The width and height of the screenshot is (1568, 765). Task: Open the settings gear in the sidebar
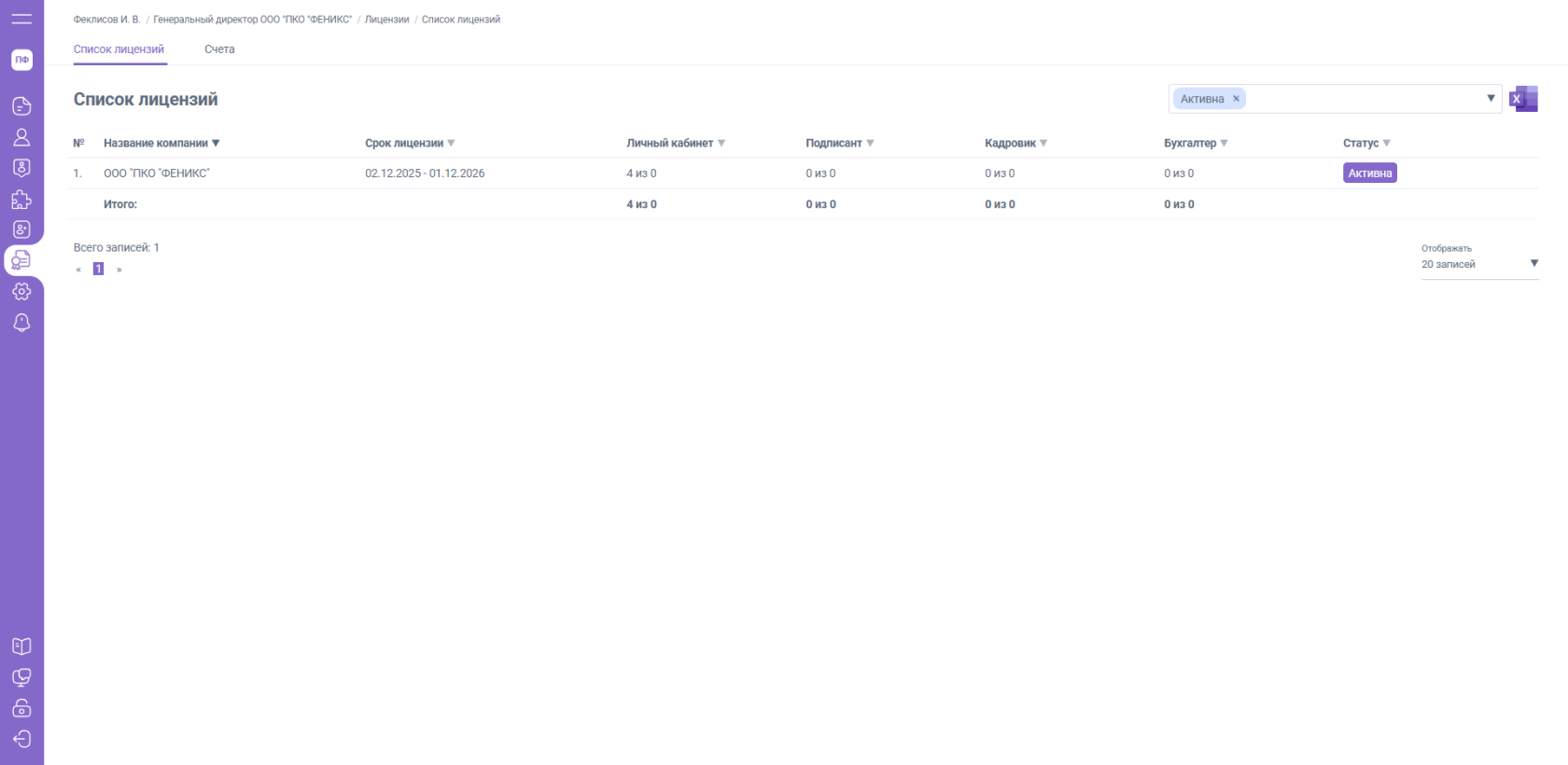click(x=21, y=292)
